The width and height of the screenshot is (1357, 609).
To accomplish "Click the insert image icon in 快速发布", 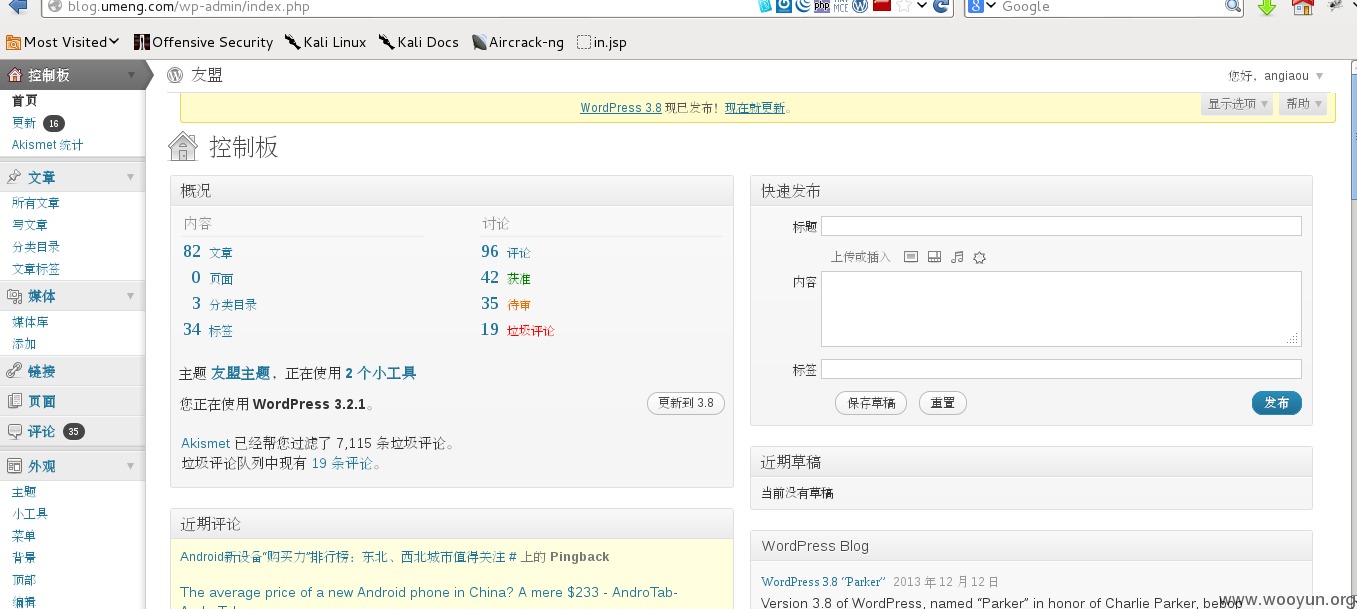I will 910,257.
